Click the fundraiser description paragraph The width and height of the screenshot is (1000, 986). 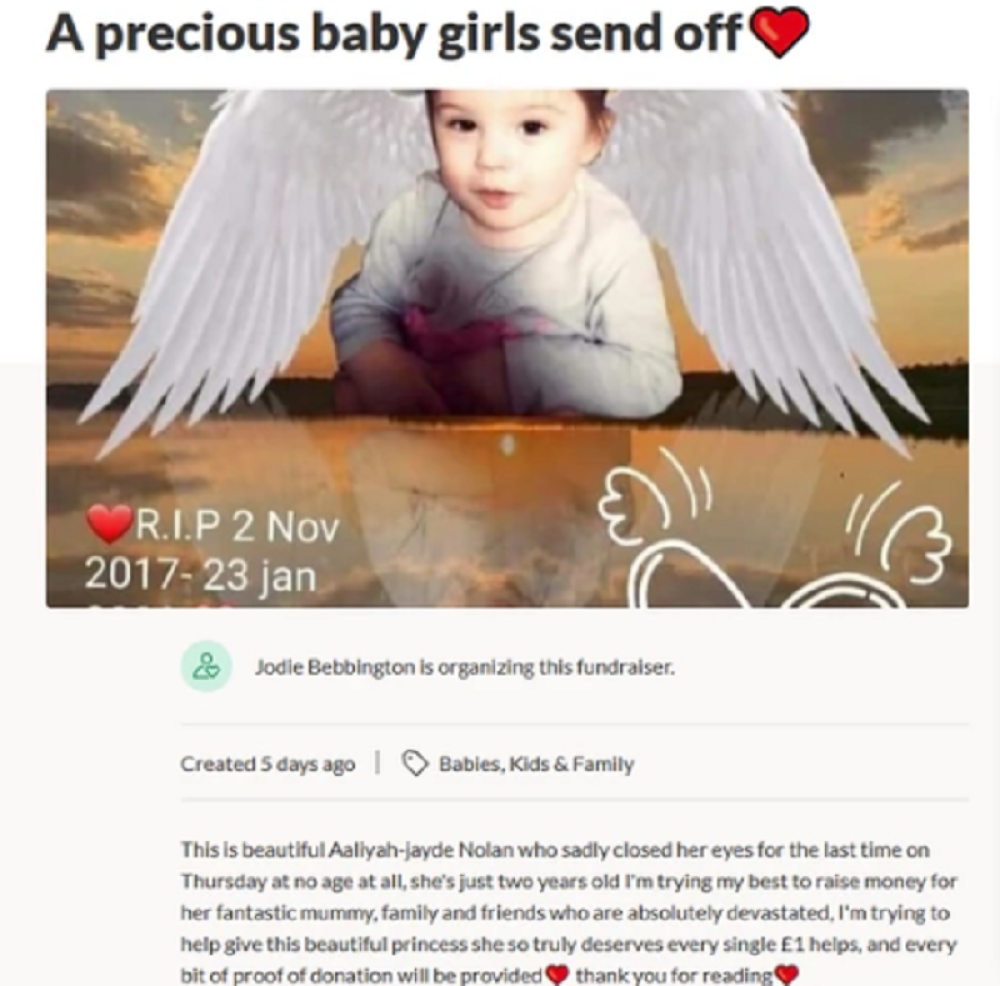(569, 912)
